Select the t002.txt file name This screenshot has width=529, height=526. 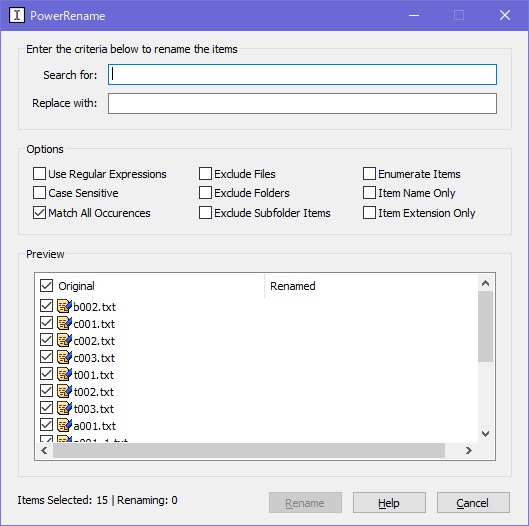click(94, 392)
